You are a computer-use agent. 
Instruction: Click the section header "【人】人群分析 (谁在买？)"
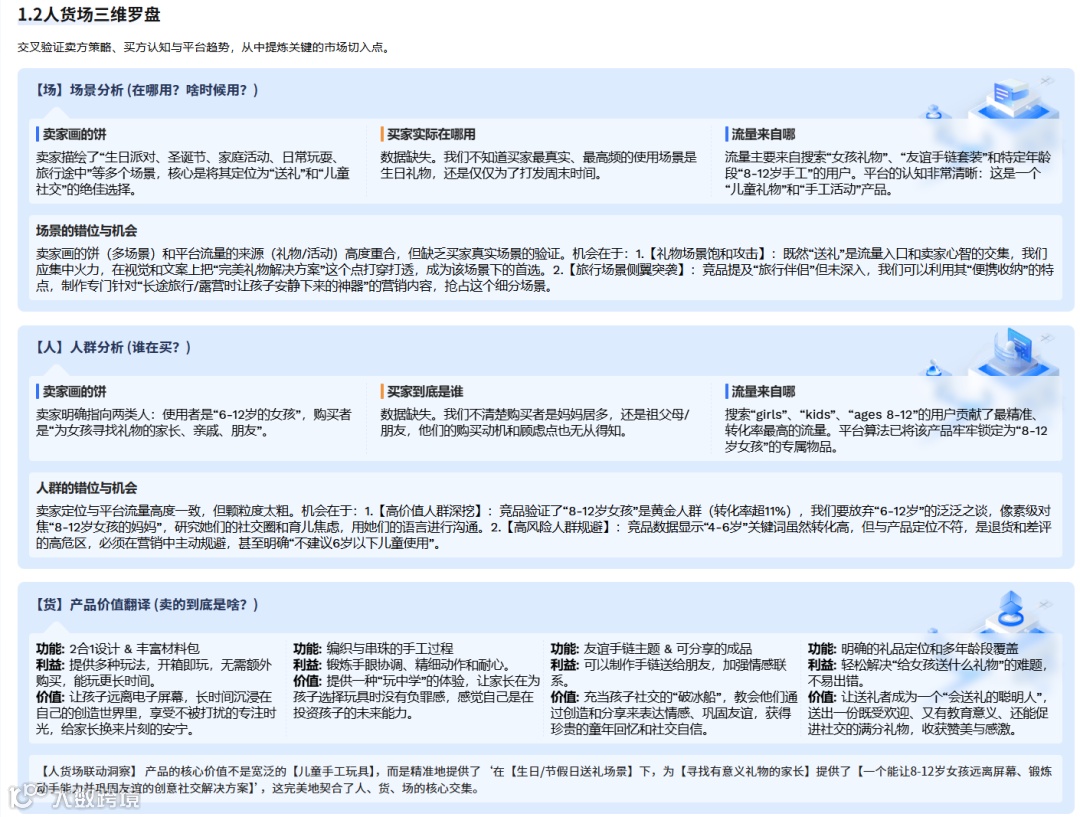point(112,347)
